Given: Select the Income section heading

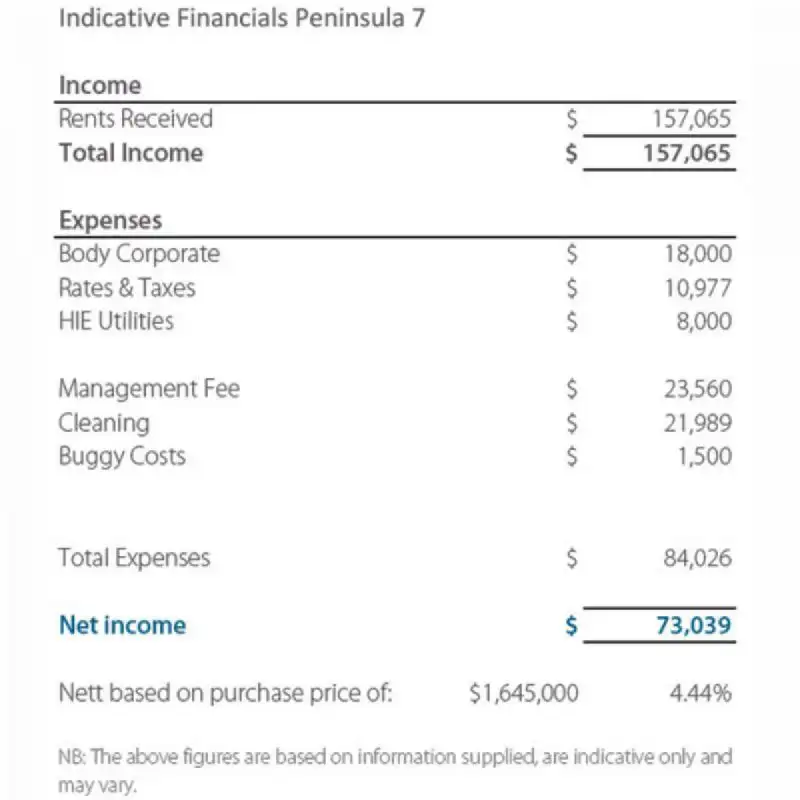Looking at the screenshot, I should coord(100,86).
